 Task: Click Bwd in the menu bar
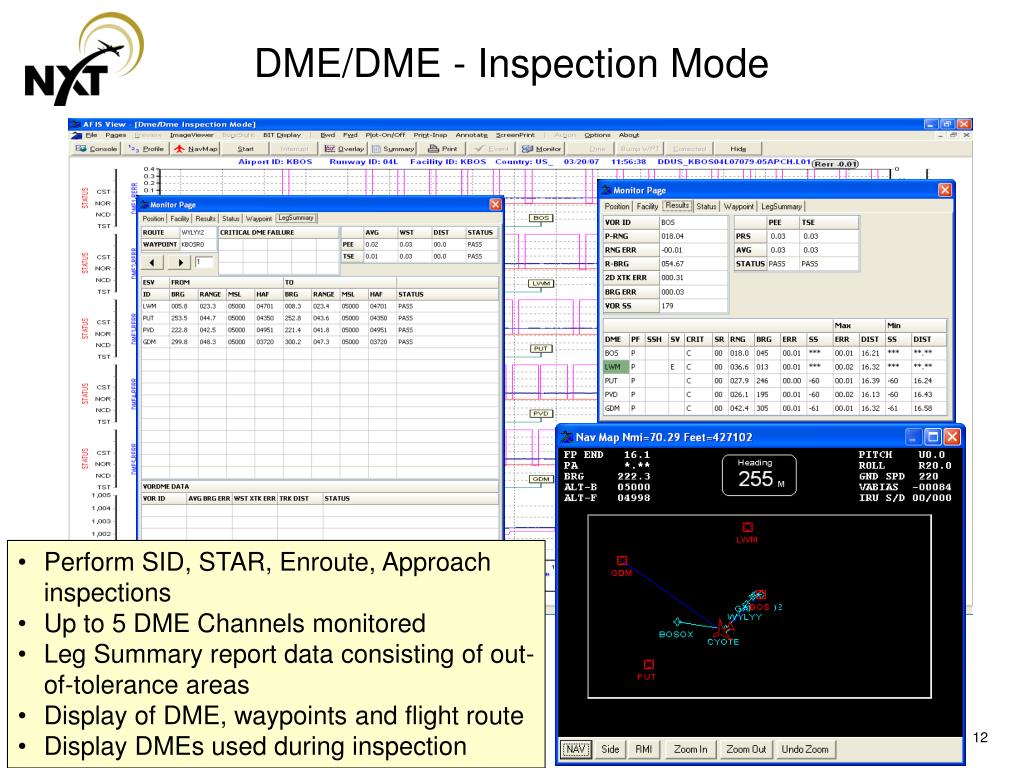[328, 135]
